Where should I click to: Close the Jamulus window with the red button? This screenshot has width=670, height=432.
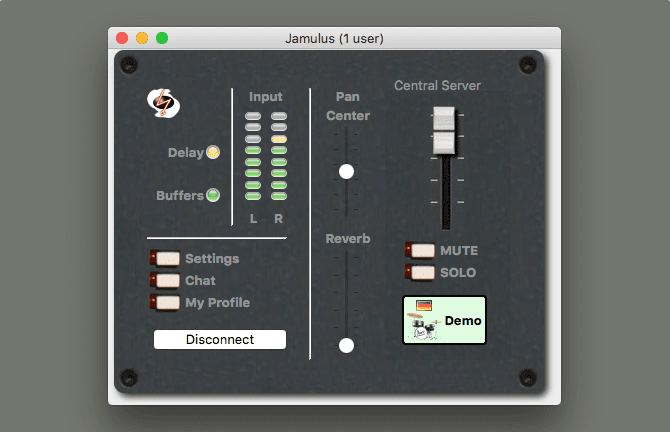pyautogui.click(x=122, y=38)
